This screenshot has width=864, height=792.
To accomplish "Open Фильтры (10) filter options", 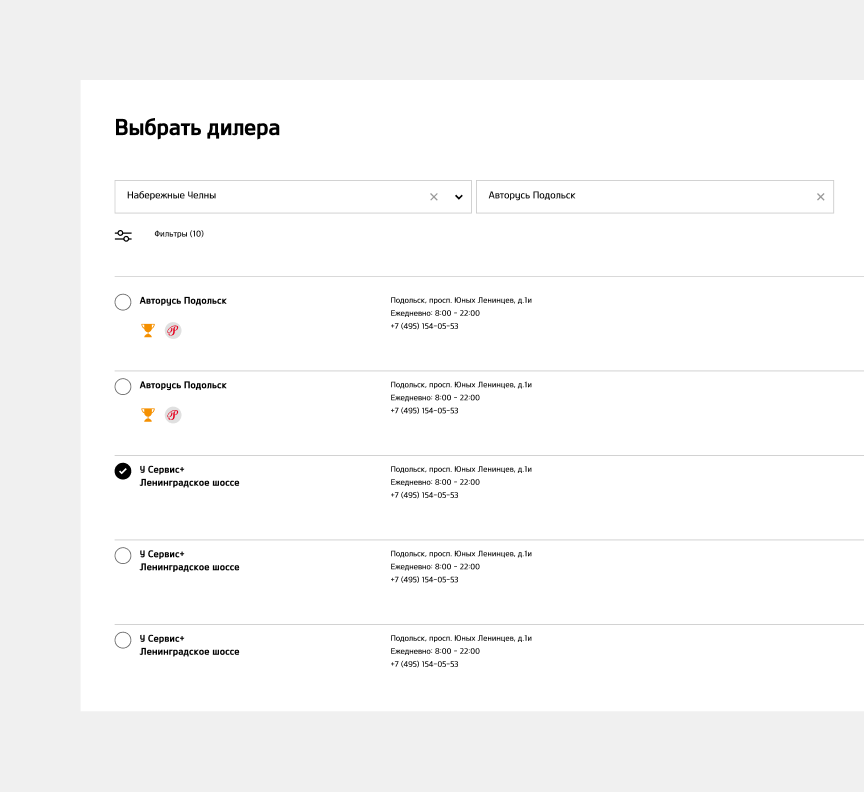I will coord(179,234).
